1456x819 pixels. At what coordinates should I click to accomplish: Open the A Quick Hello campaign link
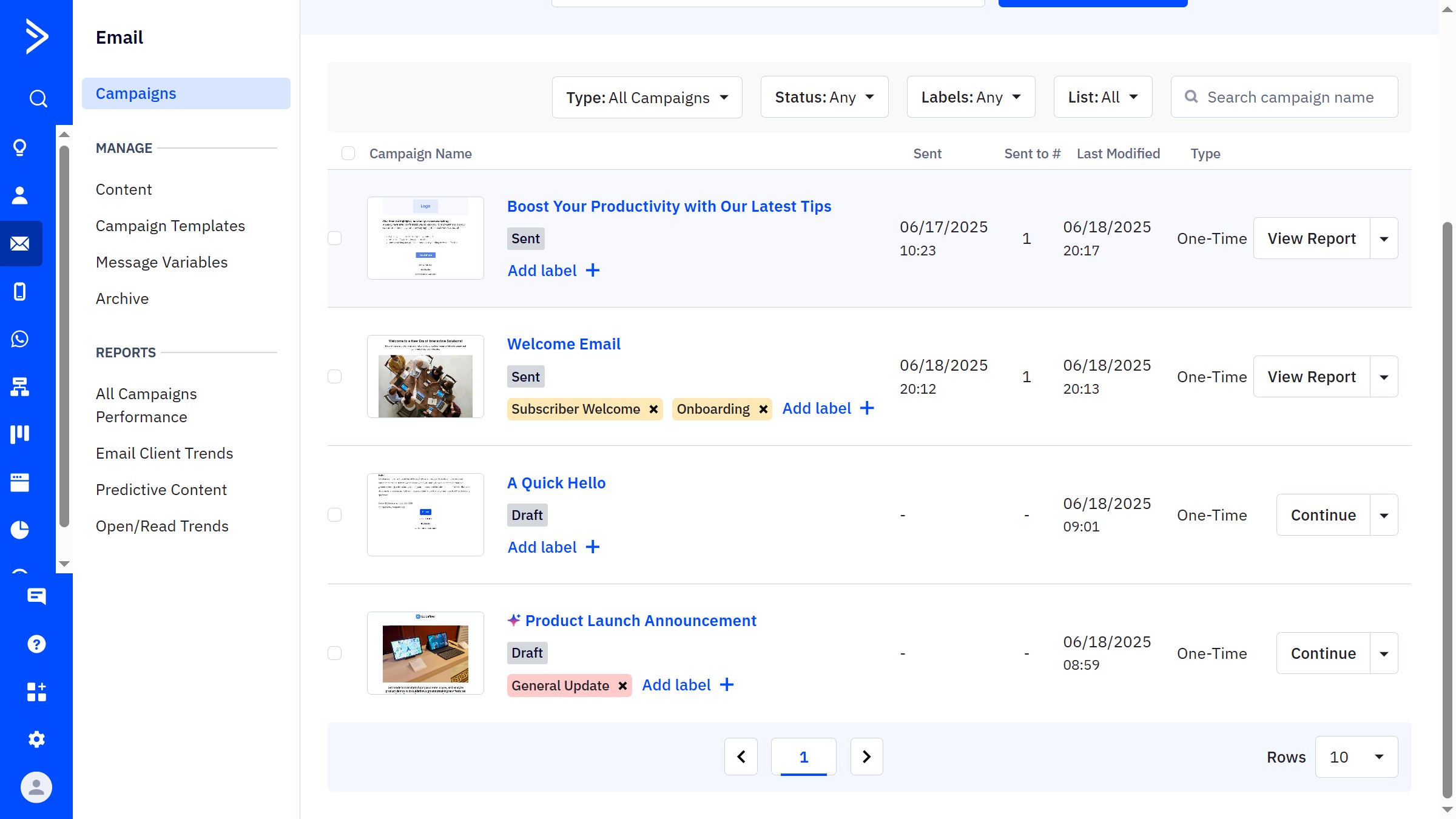tap(556, 483)
